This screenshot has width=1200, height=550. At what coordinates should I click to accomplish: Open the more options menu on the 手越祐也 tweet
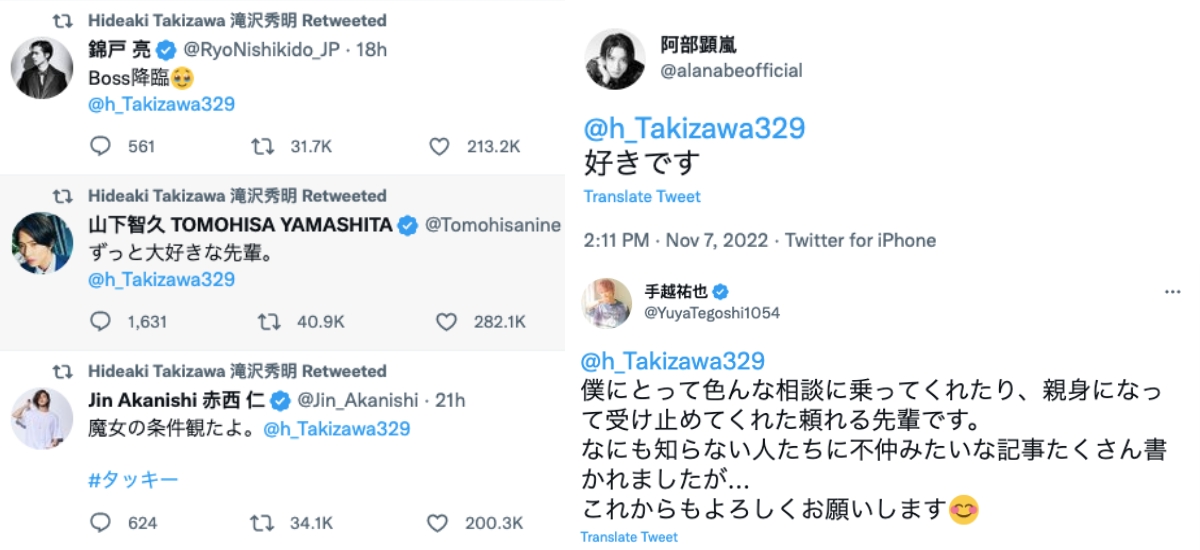(x=1172, y=292)
